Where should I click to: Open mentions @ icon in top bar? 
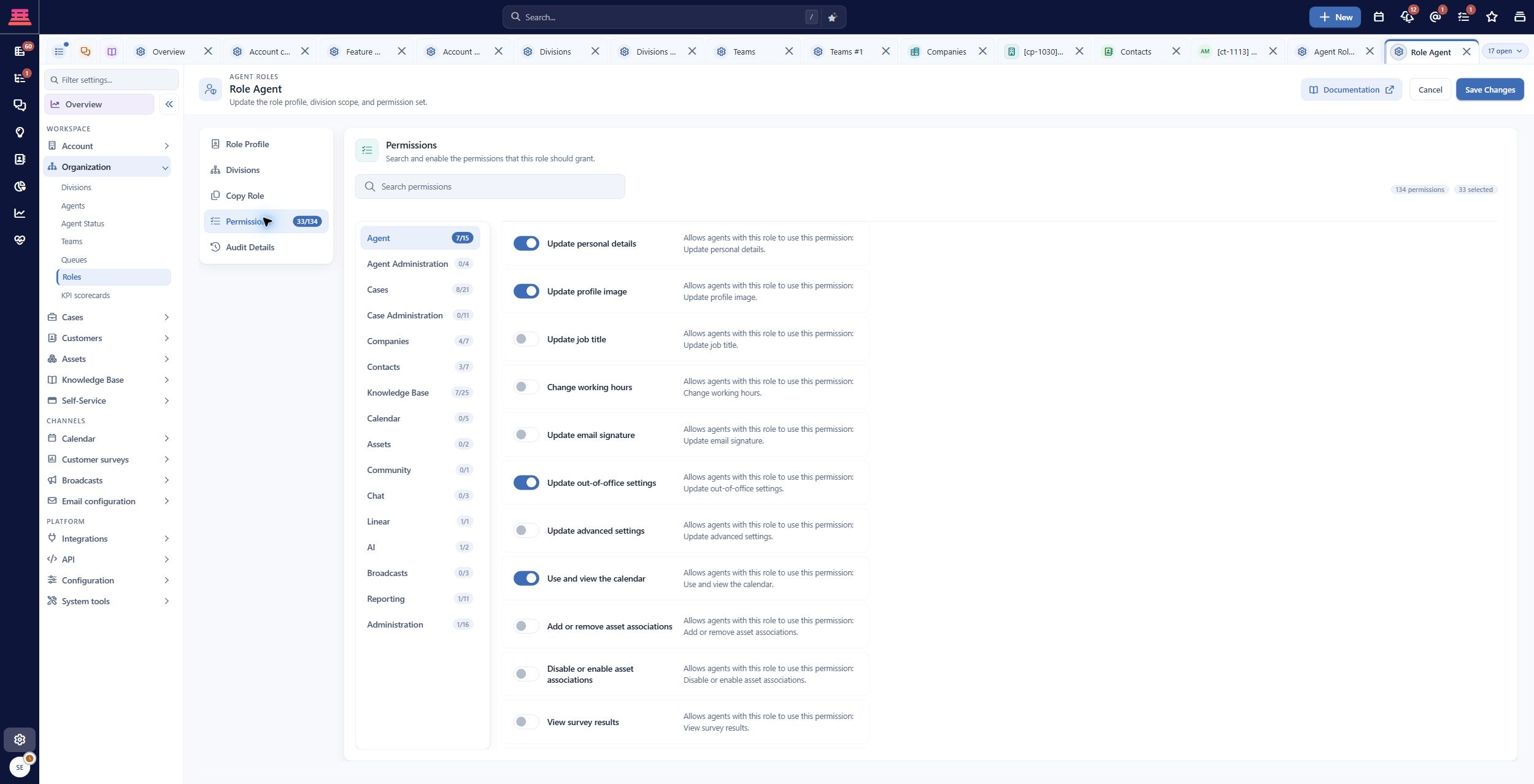point(1435,17)
